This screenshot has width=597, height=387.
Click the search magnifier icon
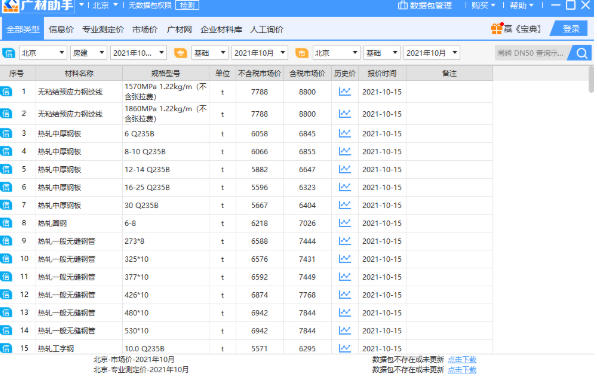(581, 53)
